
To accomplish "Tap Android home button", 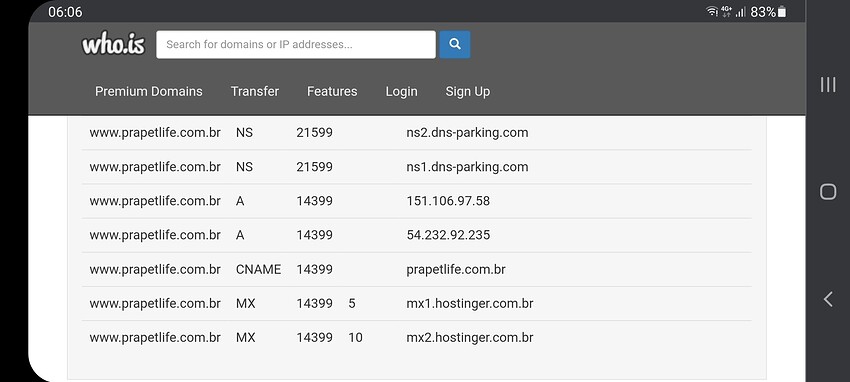I will point(828,192).
